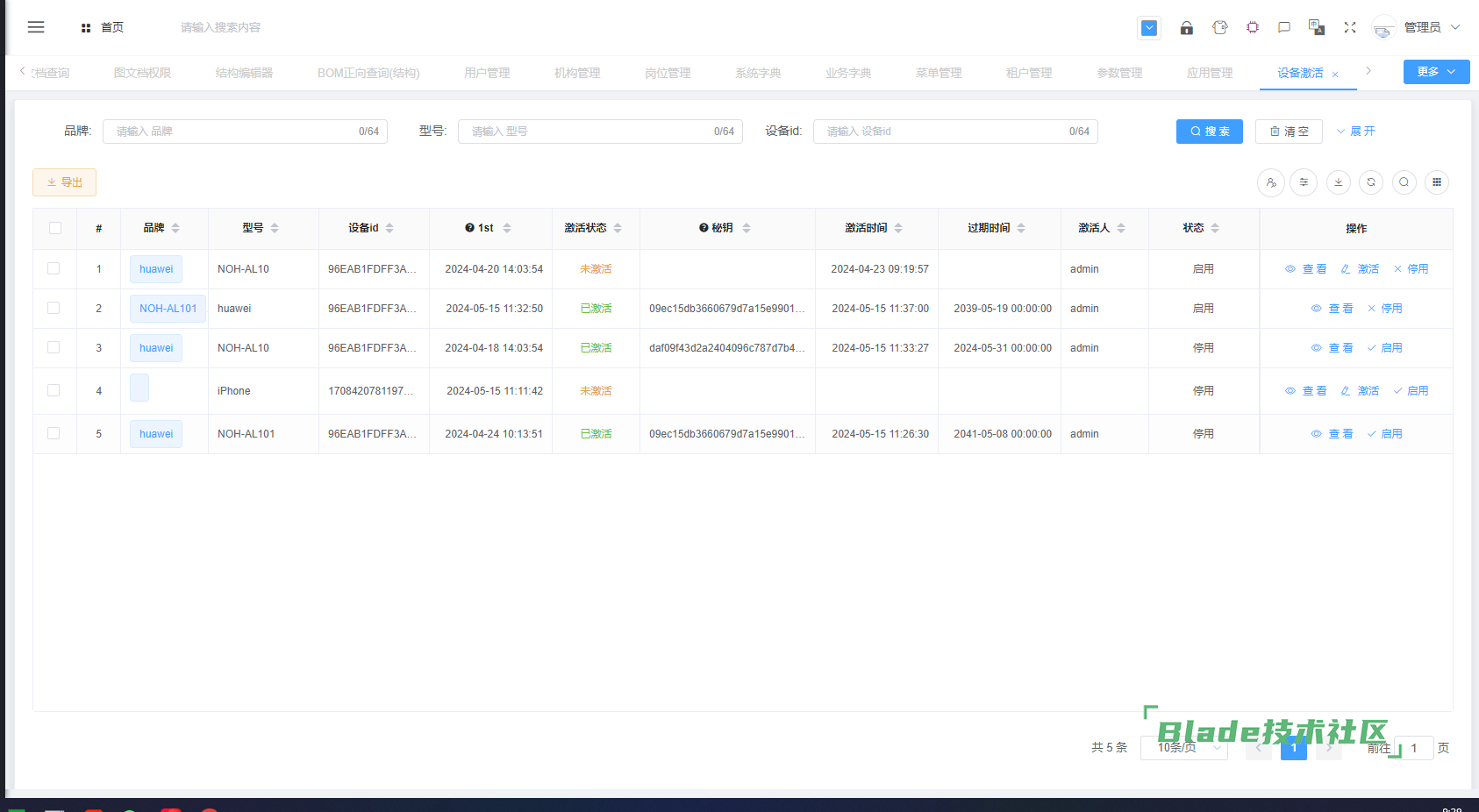Switch to the 菜单管理 tab
The height and width of the screenshot is (812, 1479).
point(939,73)
